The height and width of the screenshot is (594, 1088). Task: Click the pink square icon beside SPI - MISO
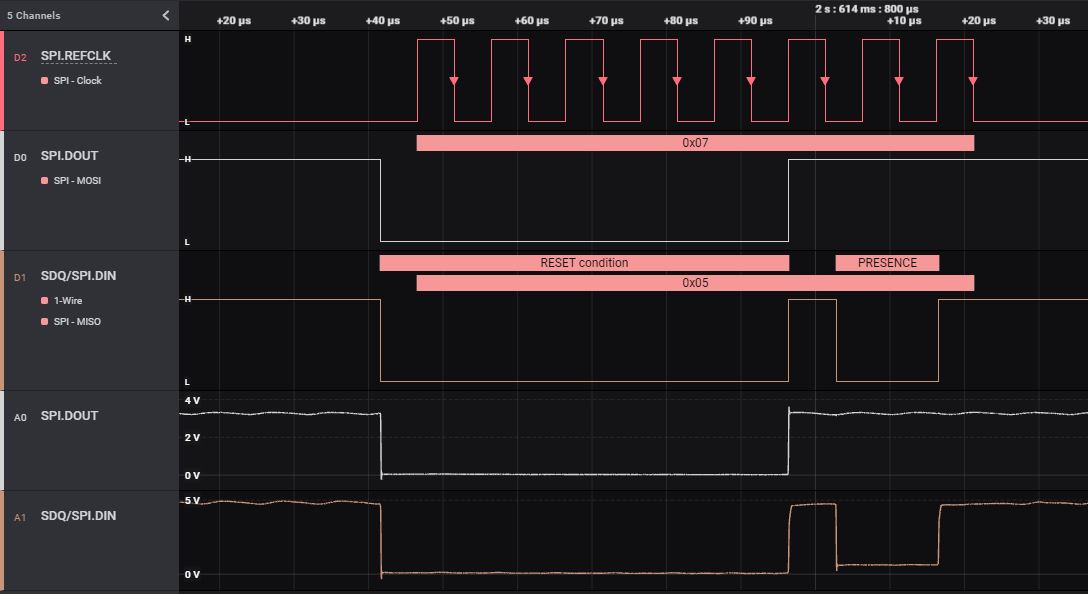point(45,322)
